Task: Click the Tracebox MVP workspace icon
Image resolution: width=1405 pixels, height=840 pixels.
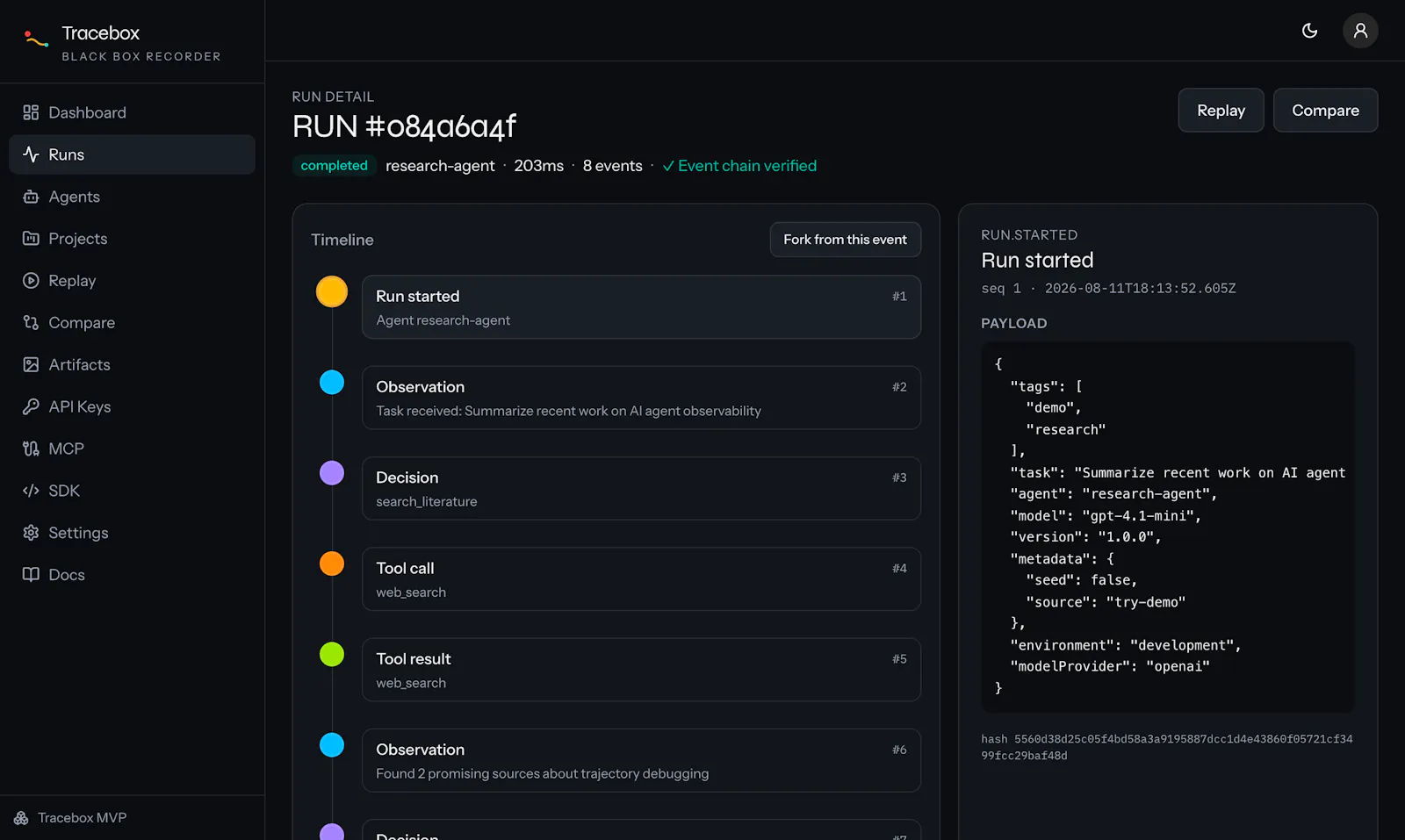Action: pos(21,818)
